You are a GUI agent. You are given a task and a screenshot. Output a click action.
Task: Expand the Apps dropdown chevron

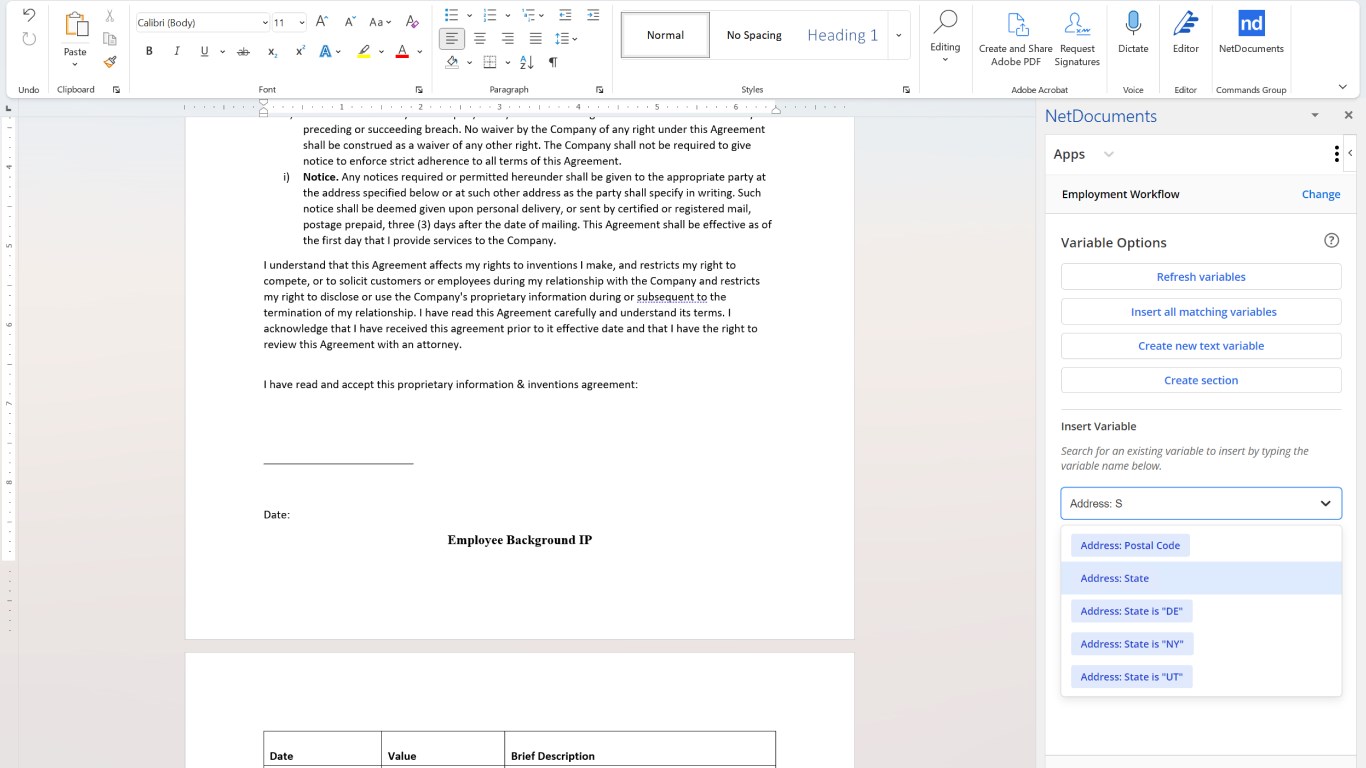point(1108,154)
